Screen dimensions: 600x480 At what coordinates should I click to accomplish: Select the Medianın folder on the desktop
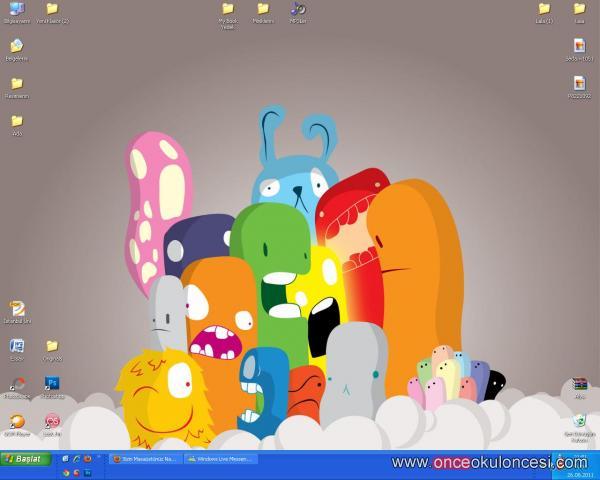point(263,9)
